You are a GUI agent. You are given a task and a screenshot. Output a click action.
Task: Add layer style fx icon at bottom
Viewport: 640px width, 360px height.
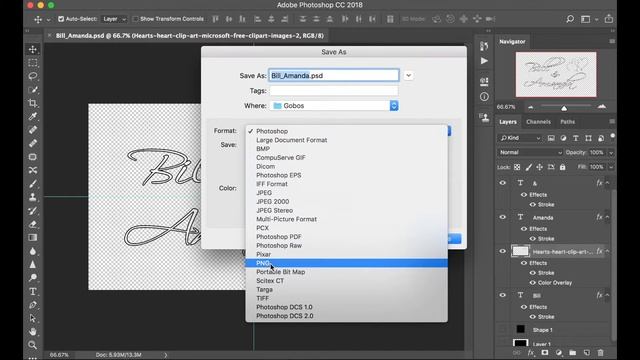(531, 353)
